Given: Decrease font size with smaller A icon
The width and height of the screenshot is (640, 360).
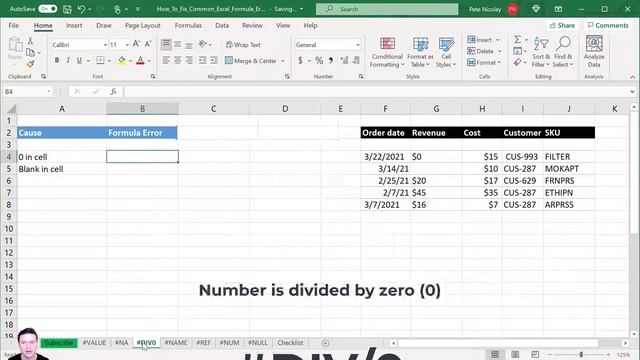Looking at the screenshot, I should [148, 44].
